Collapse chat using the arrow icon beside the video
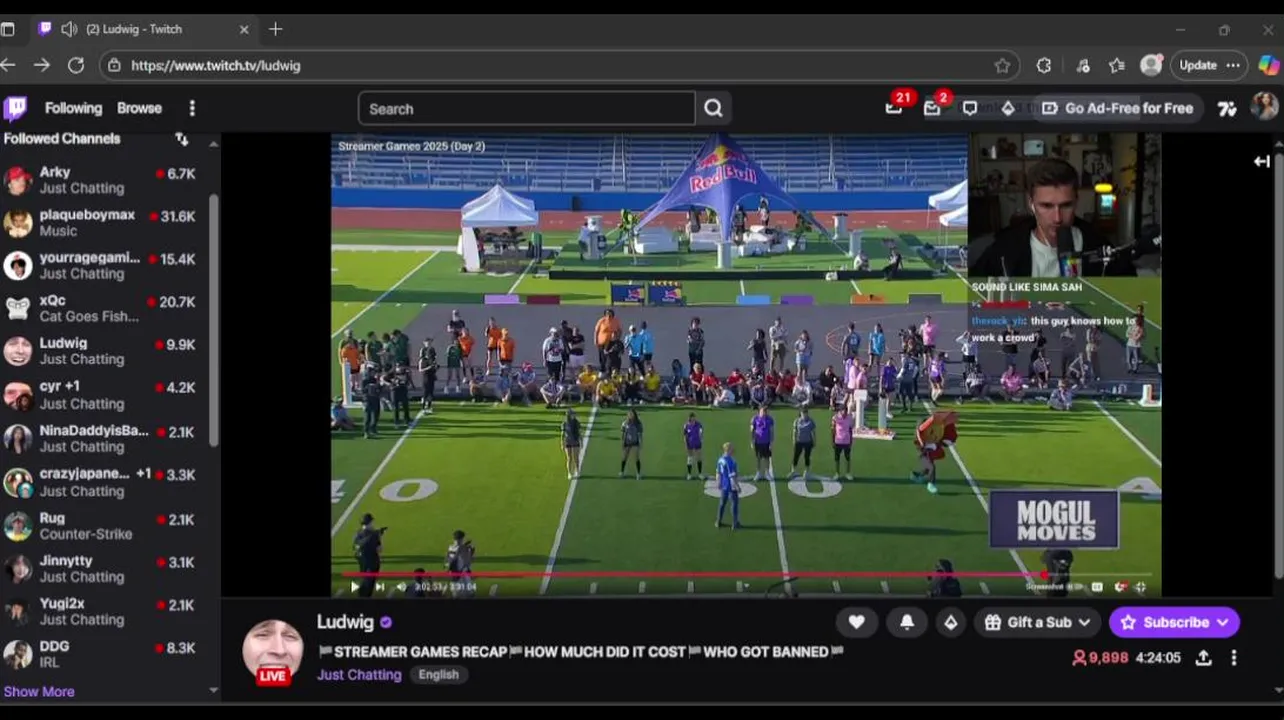This screenshot has width=1284, height=720. point(1262,161)
